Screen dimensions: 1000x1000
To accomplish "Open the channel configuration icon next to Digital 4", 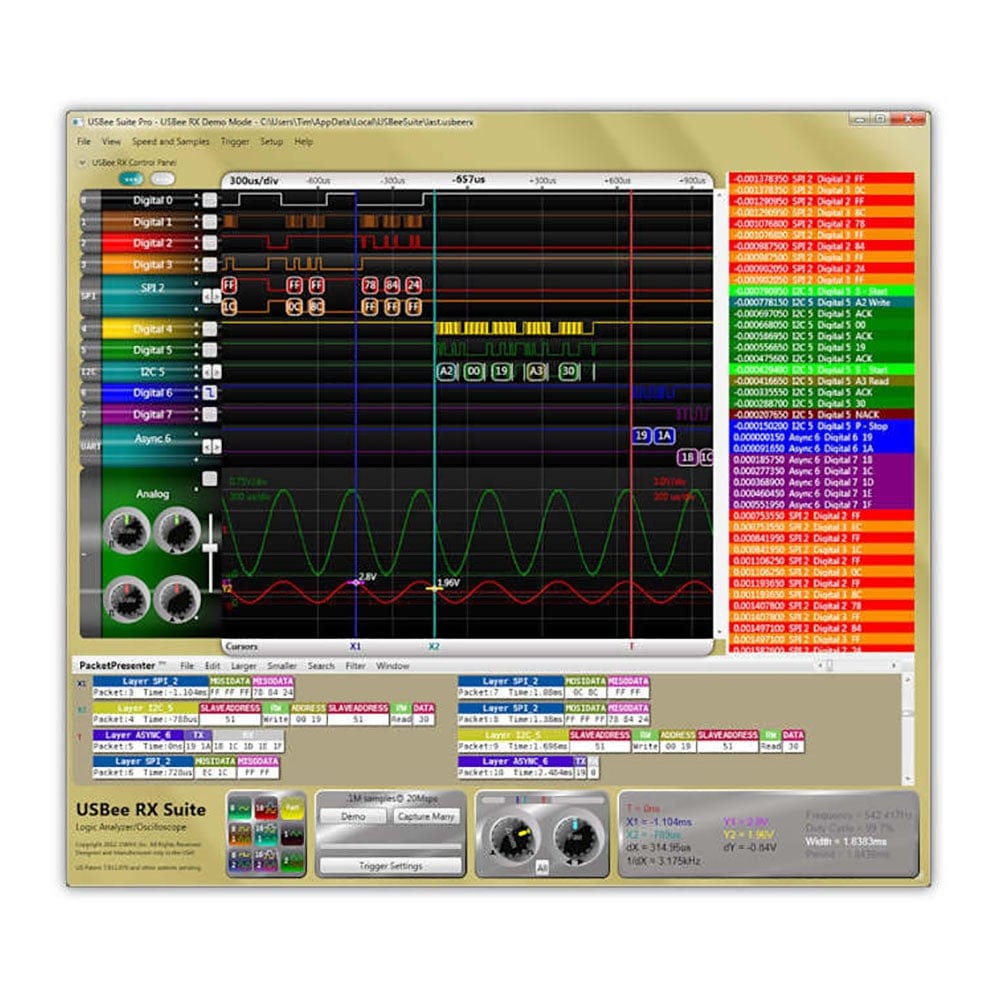I will click(208, 327).
